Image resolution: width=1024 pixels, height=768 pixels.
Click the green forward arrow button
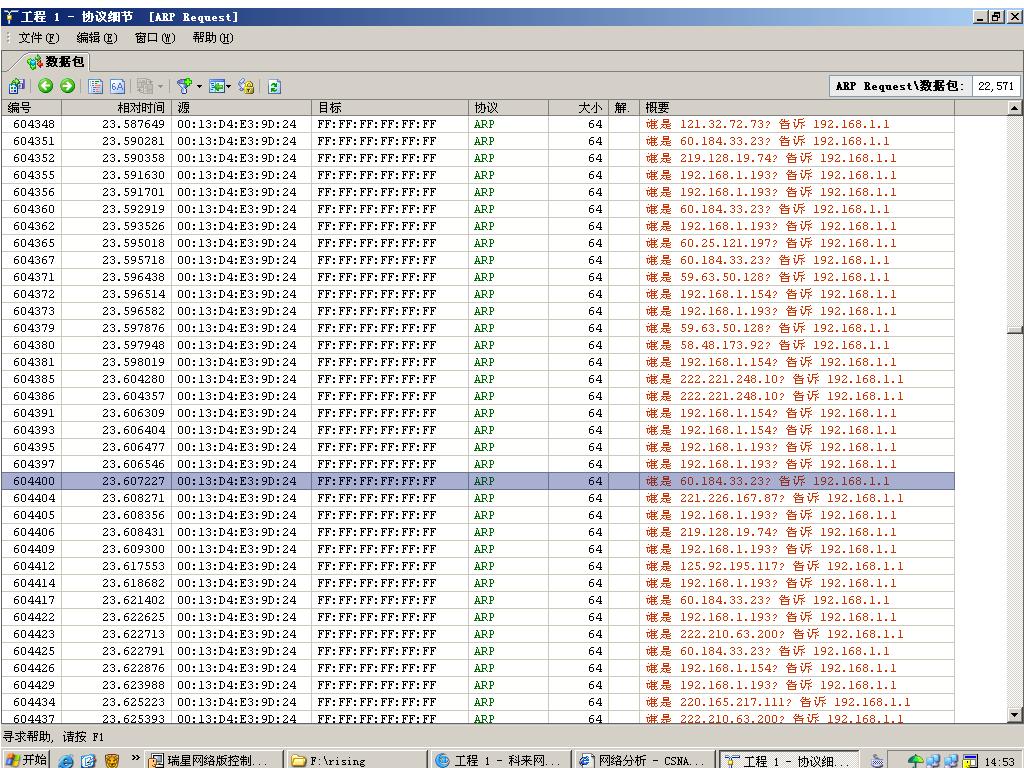point(67,87)
